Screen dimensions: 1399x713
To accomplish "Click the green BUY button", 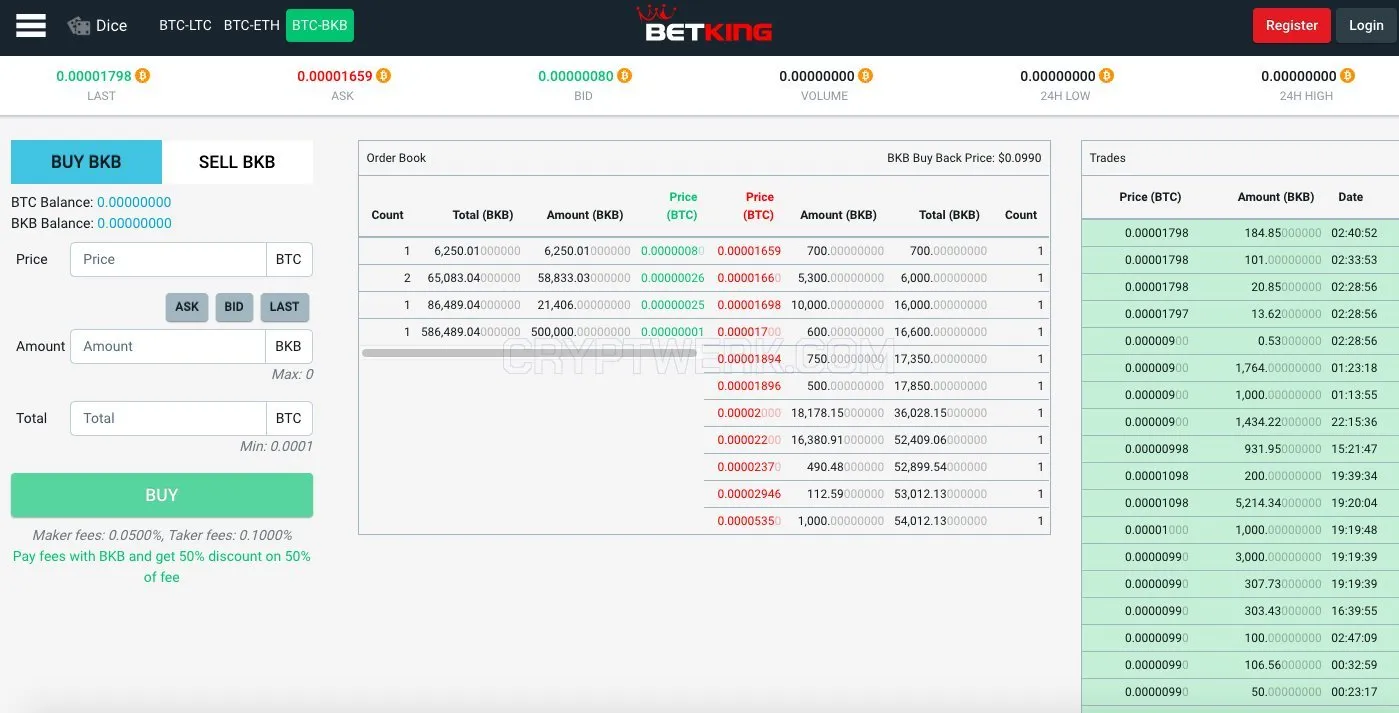I will (x=162, y=495).
